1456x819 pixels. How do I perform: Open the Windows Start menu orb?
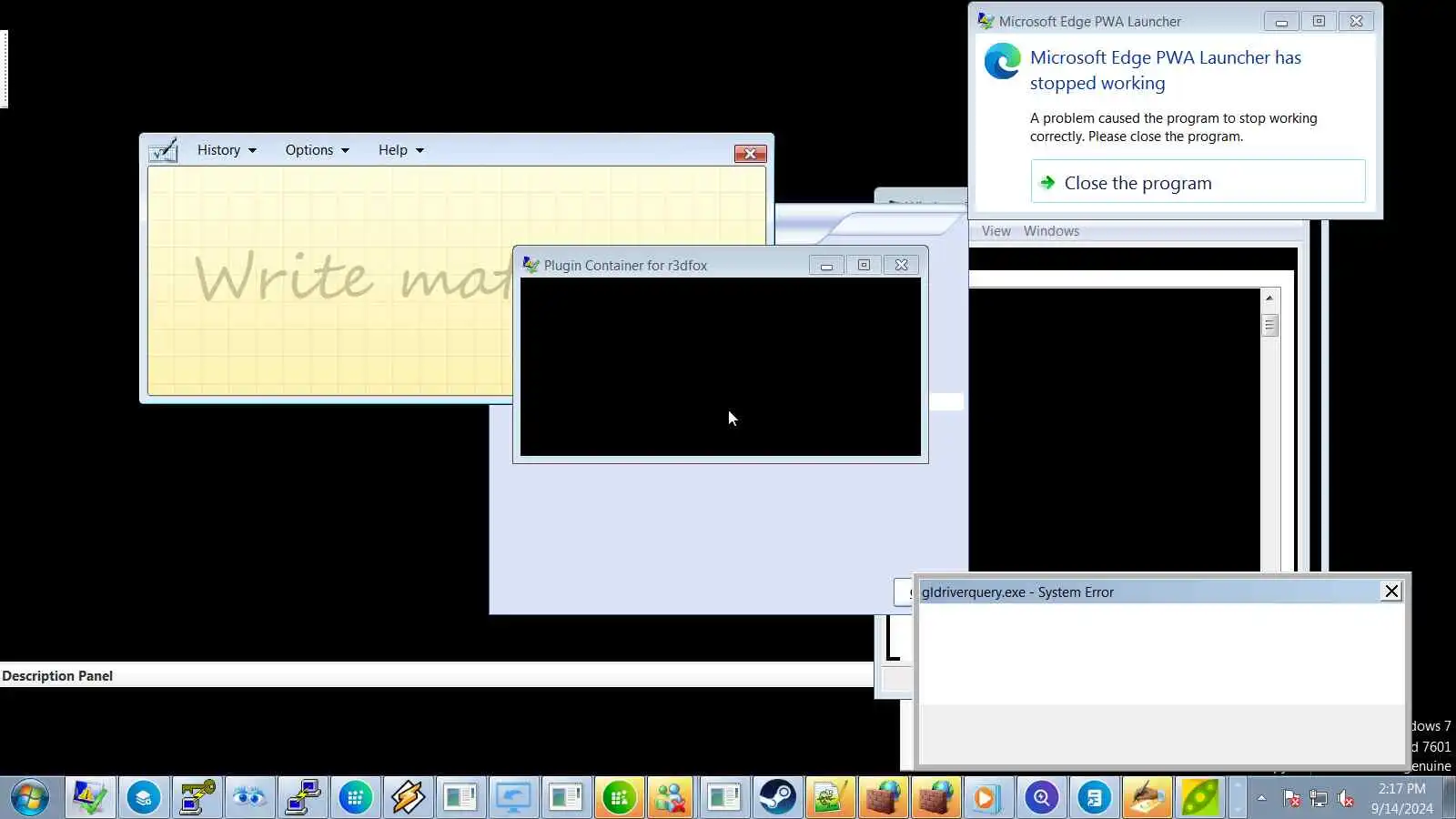[x=30, y=798]
